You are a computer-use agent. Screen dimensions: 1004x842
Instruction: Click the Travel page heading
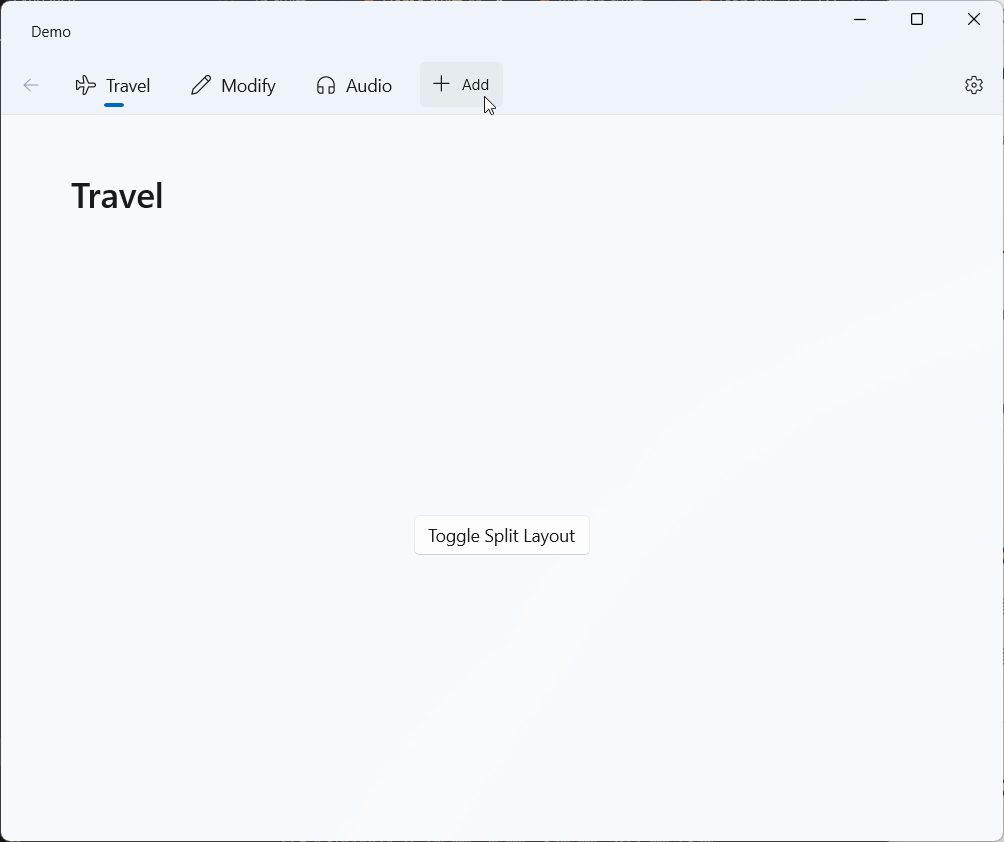117,196
